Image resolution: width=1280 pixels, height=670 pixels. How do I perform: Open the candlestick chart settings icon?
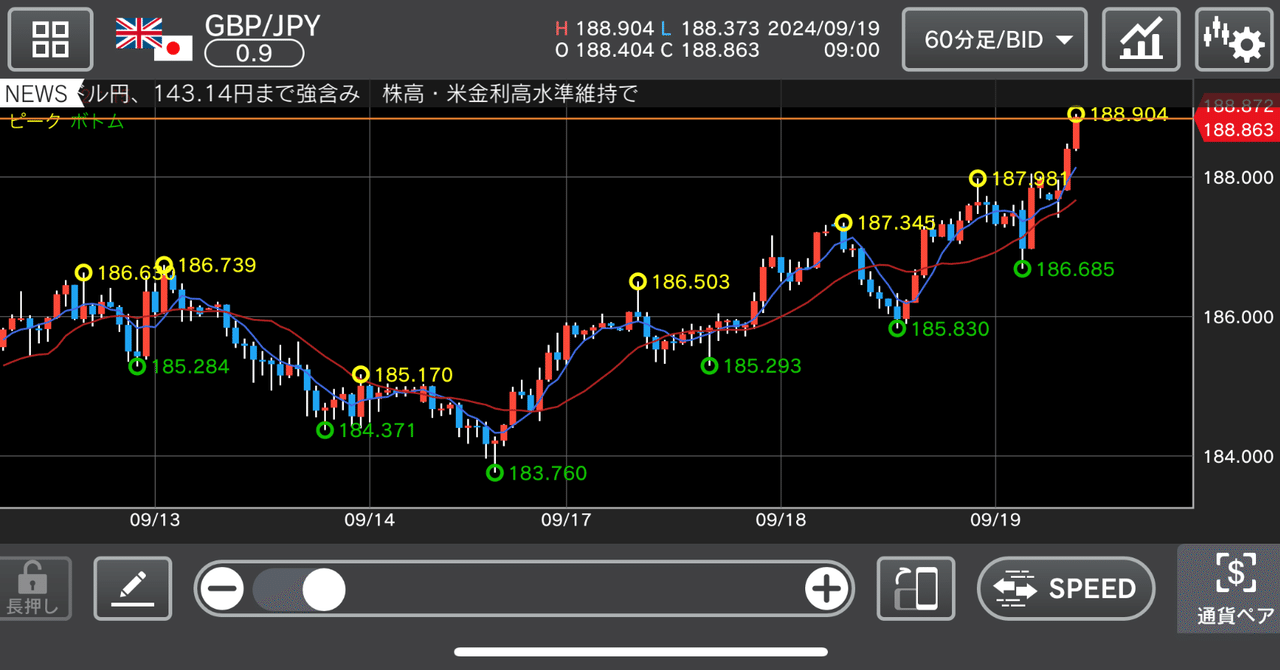click(1234, 39)
